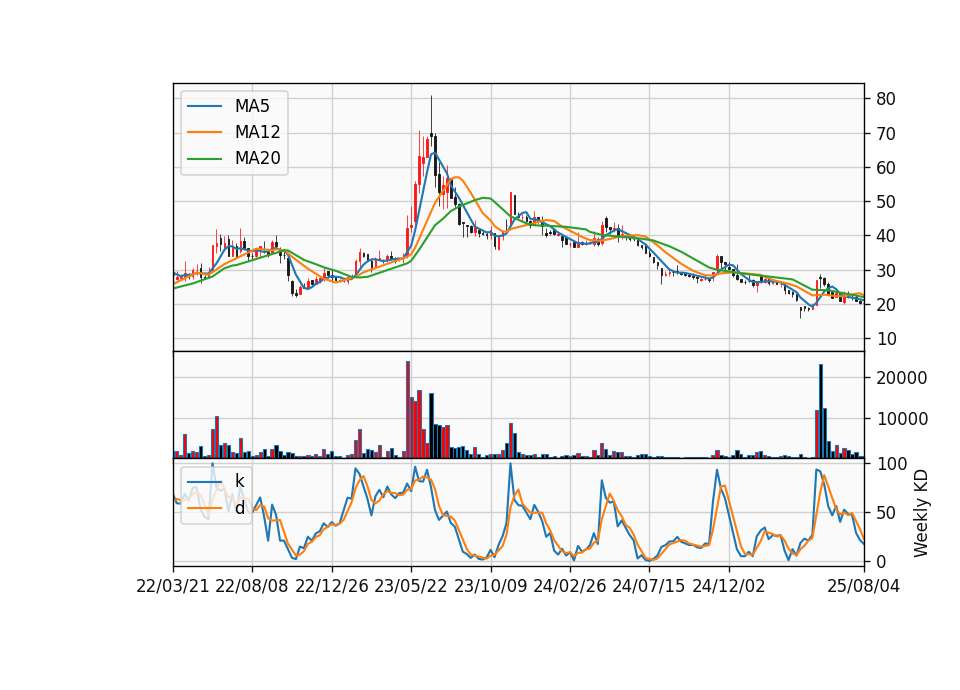This screenshot has height=690, width=960.
Task: Click the 22/08/08 date axis label
Action: (252, 586)
